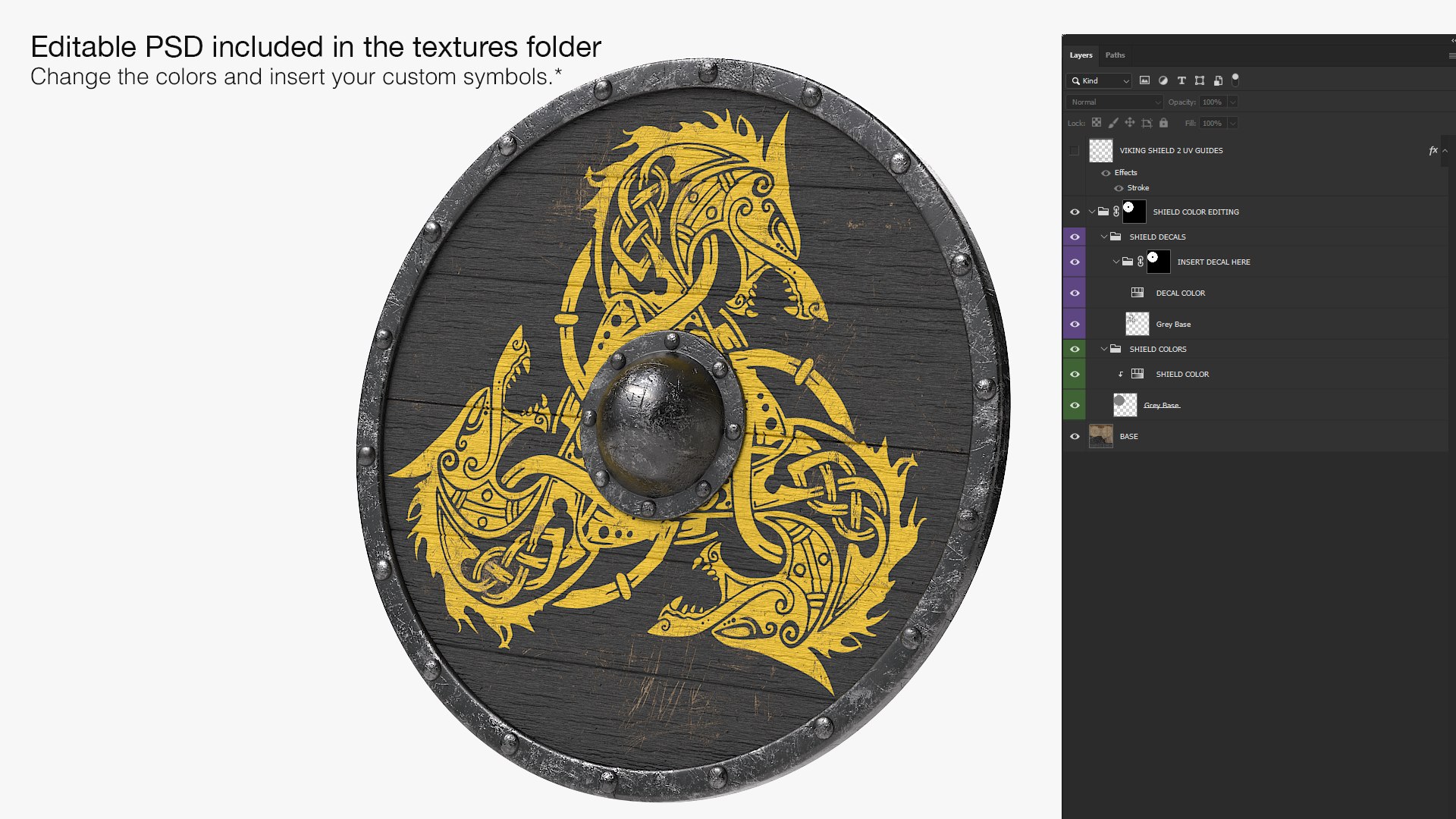Select the 'BASE' layer name

pyautogui.click(x=1128, y=436)
